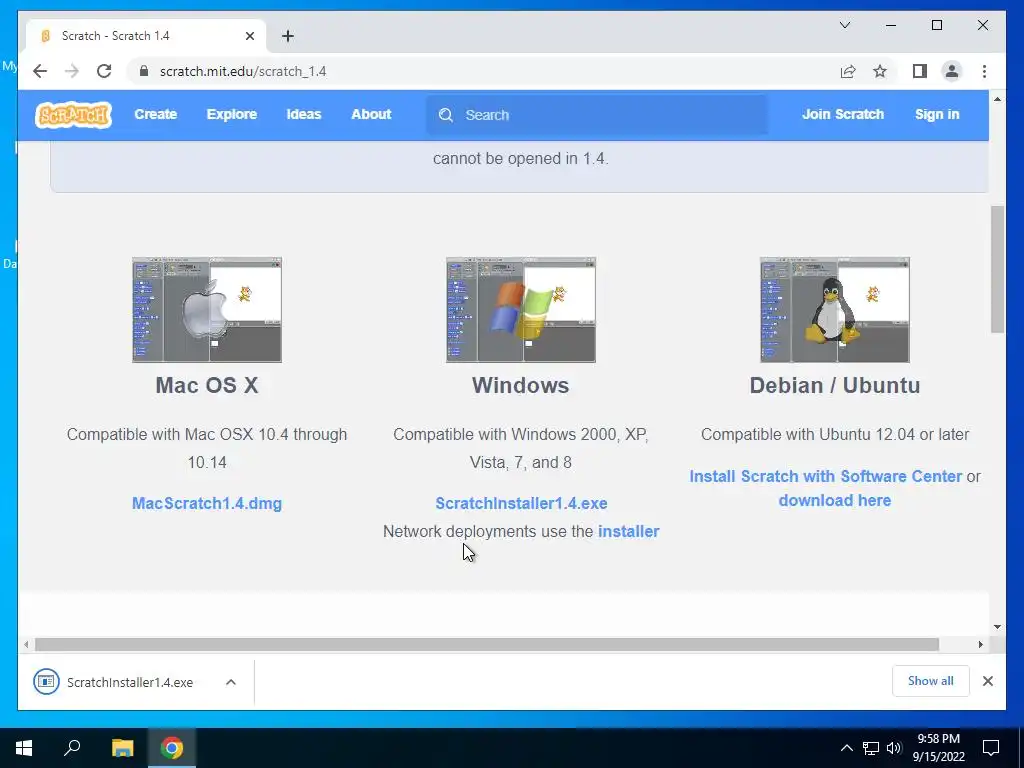Open the Ideas menu item
This screenshot has width=1024, height=768.
point(304,114)
